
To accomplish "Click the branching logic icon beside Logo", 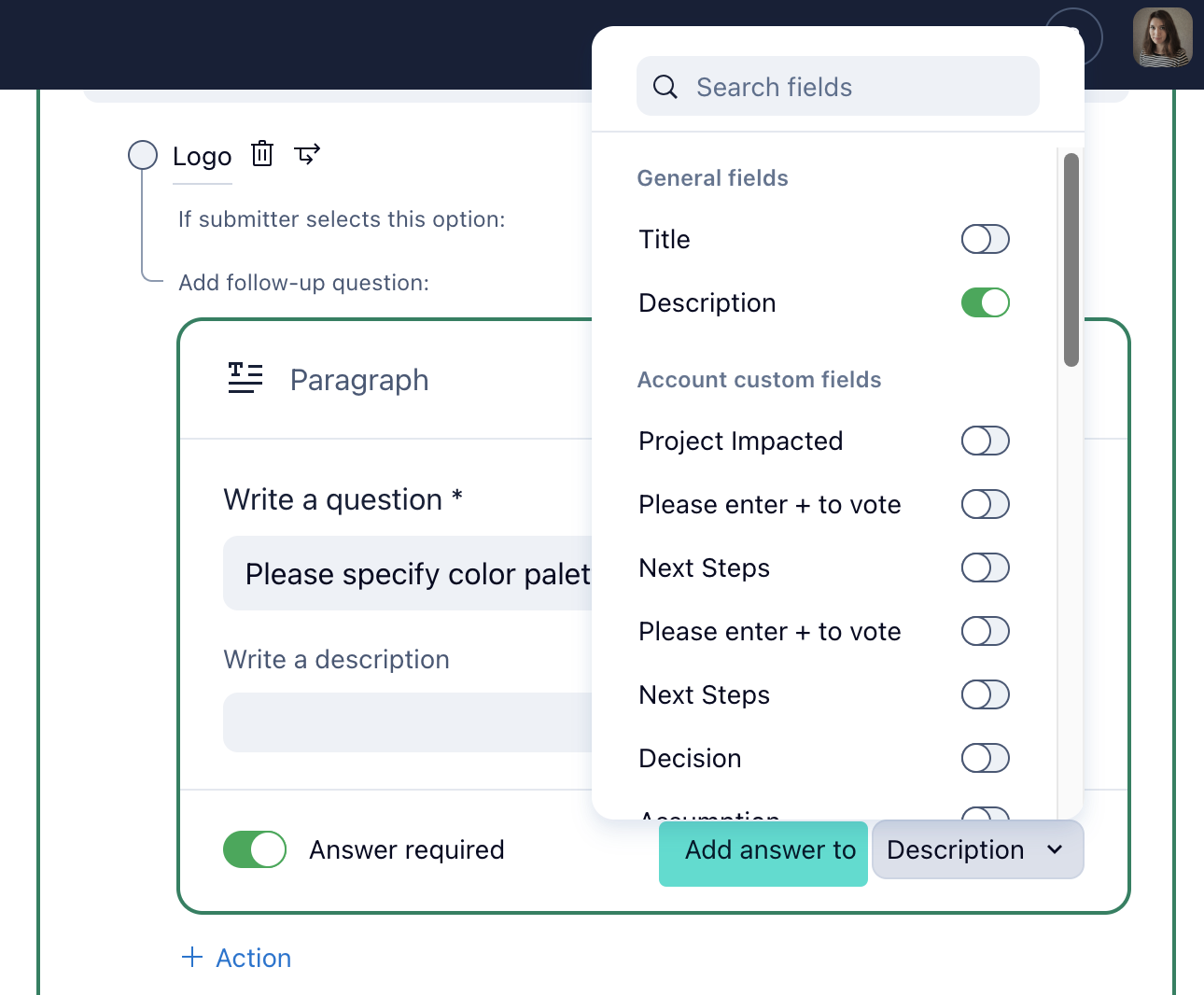I will click(307, 154).
